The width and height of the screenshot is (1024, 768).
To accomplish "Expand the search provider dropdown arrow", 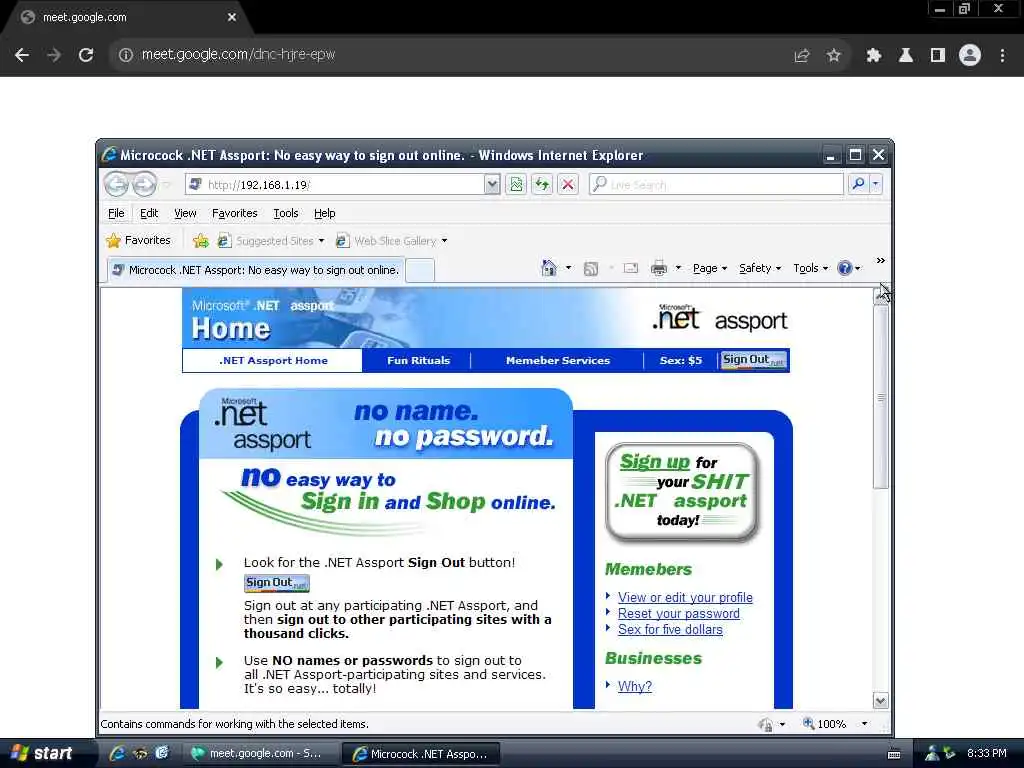I will pos(876,184).
